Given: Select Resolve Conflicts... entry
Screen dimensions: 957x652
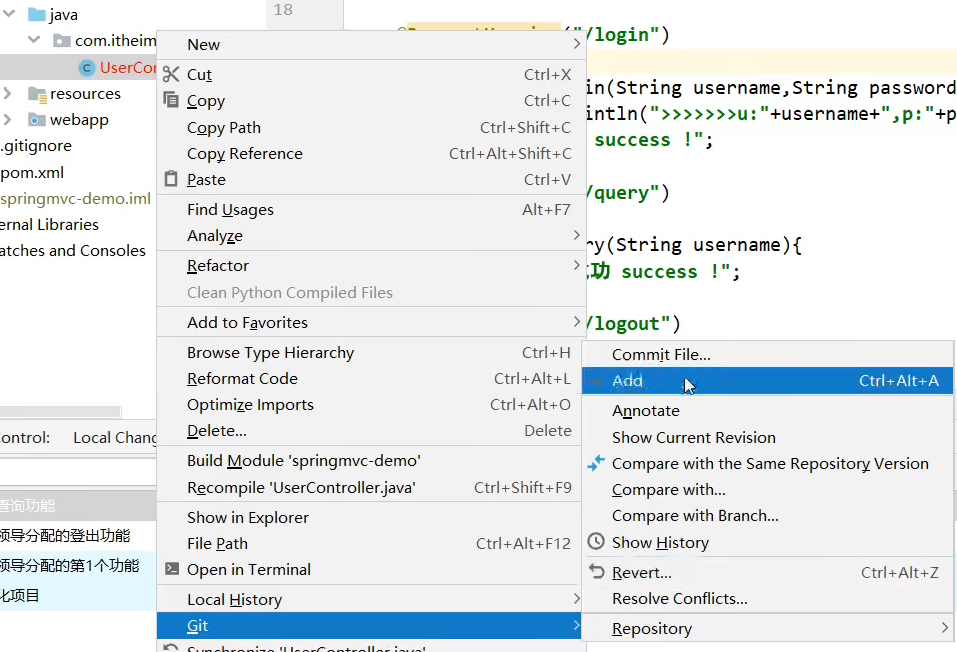Looking at the screenshot, I should 767,598.
